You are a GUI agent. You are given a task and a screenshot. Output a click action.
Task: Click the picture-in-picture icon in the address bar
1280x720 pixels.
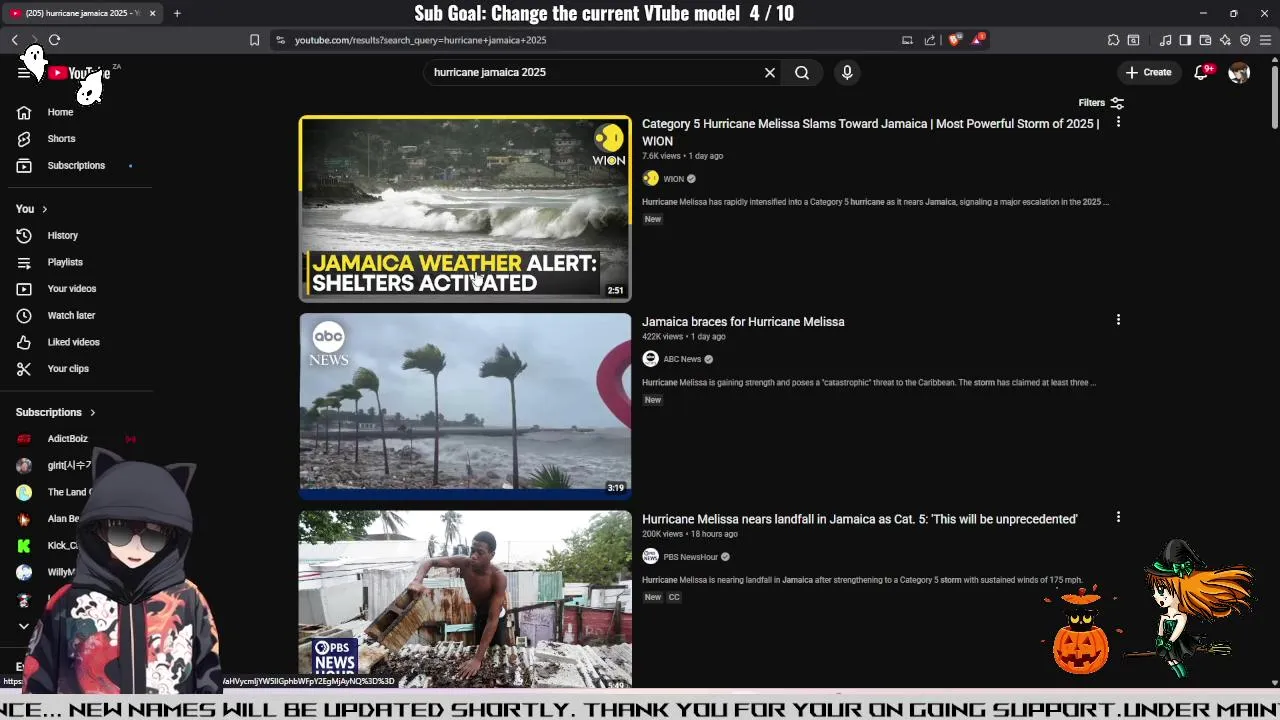(x=907, y=40)
